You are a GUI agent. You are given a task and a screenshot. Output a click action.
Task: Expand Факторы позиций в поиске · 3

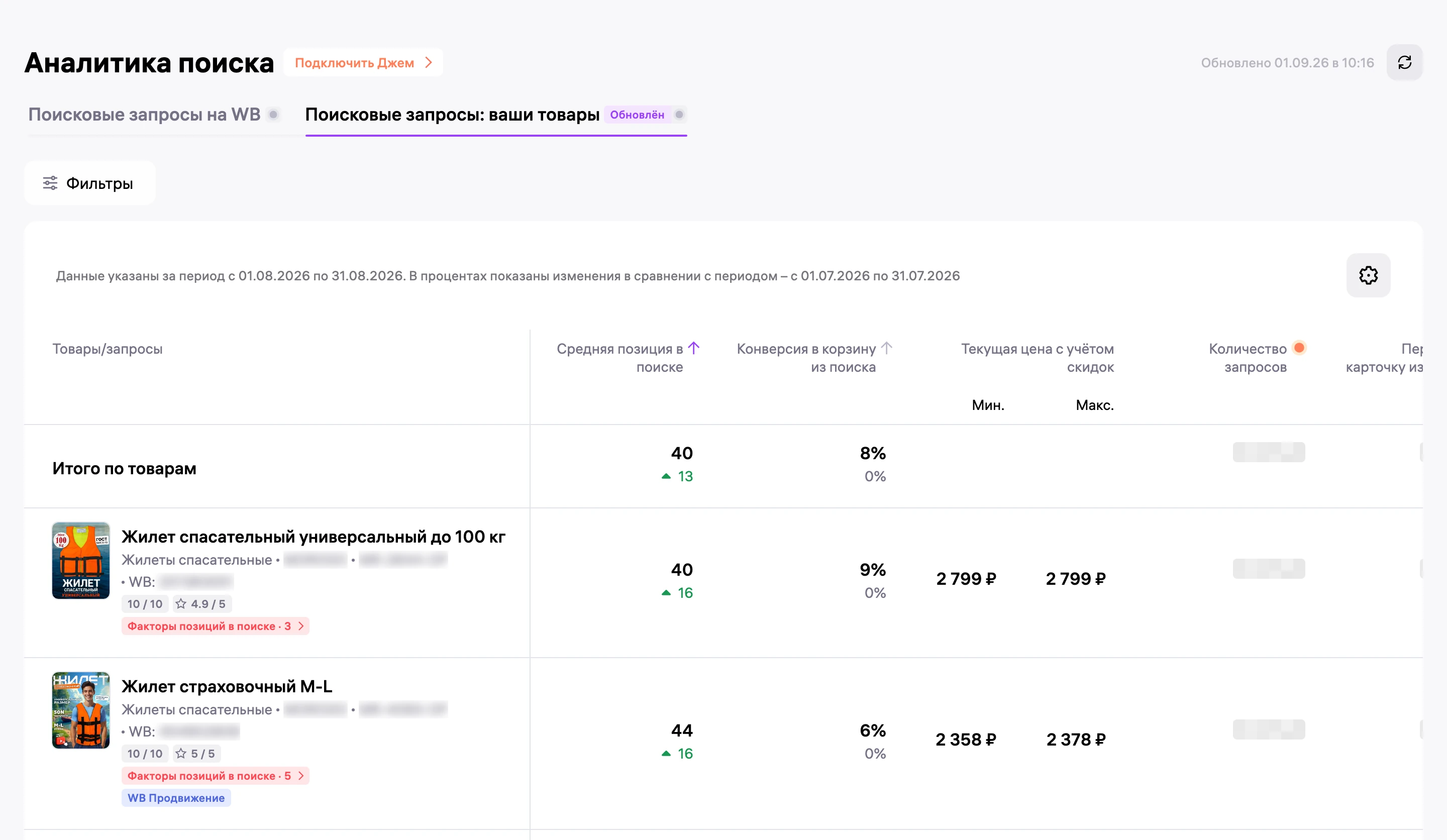click(216, 626)
